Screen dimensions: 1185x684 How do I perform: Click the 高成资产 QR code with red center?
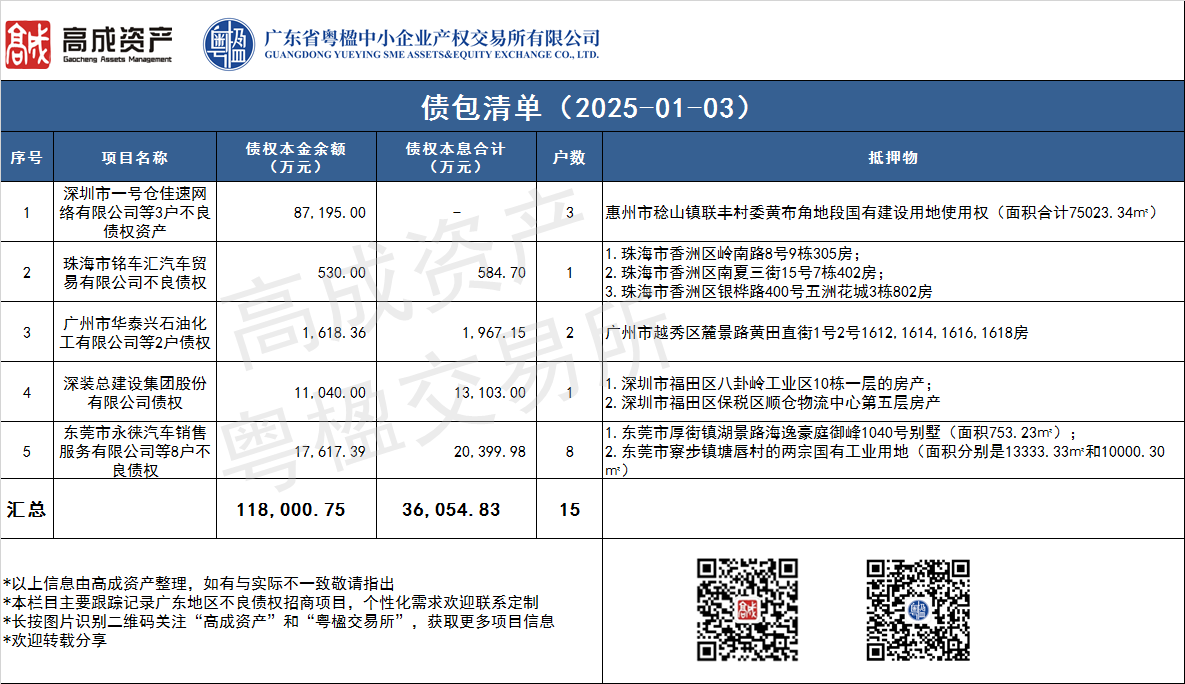747,610
